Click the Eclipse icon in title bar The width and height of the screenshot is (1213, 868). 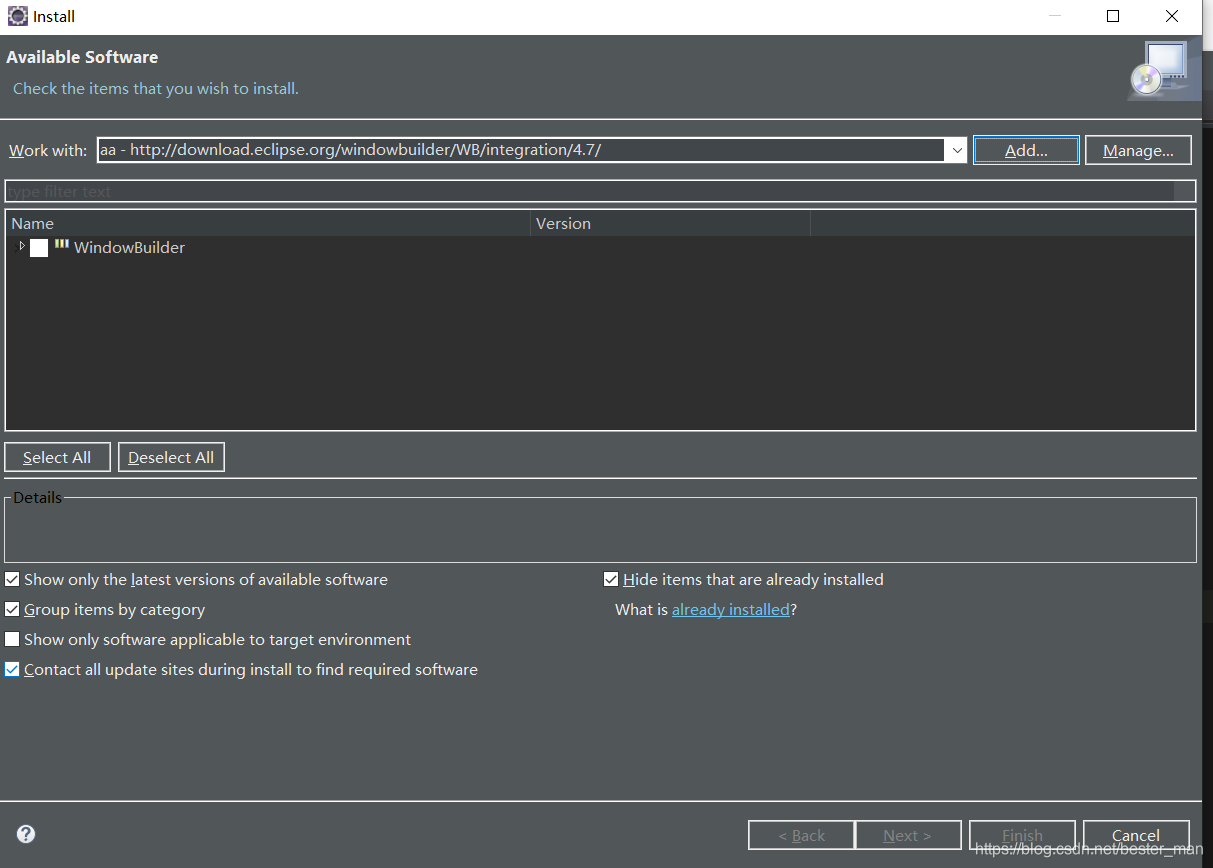(x=17, y=16)
